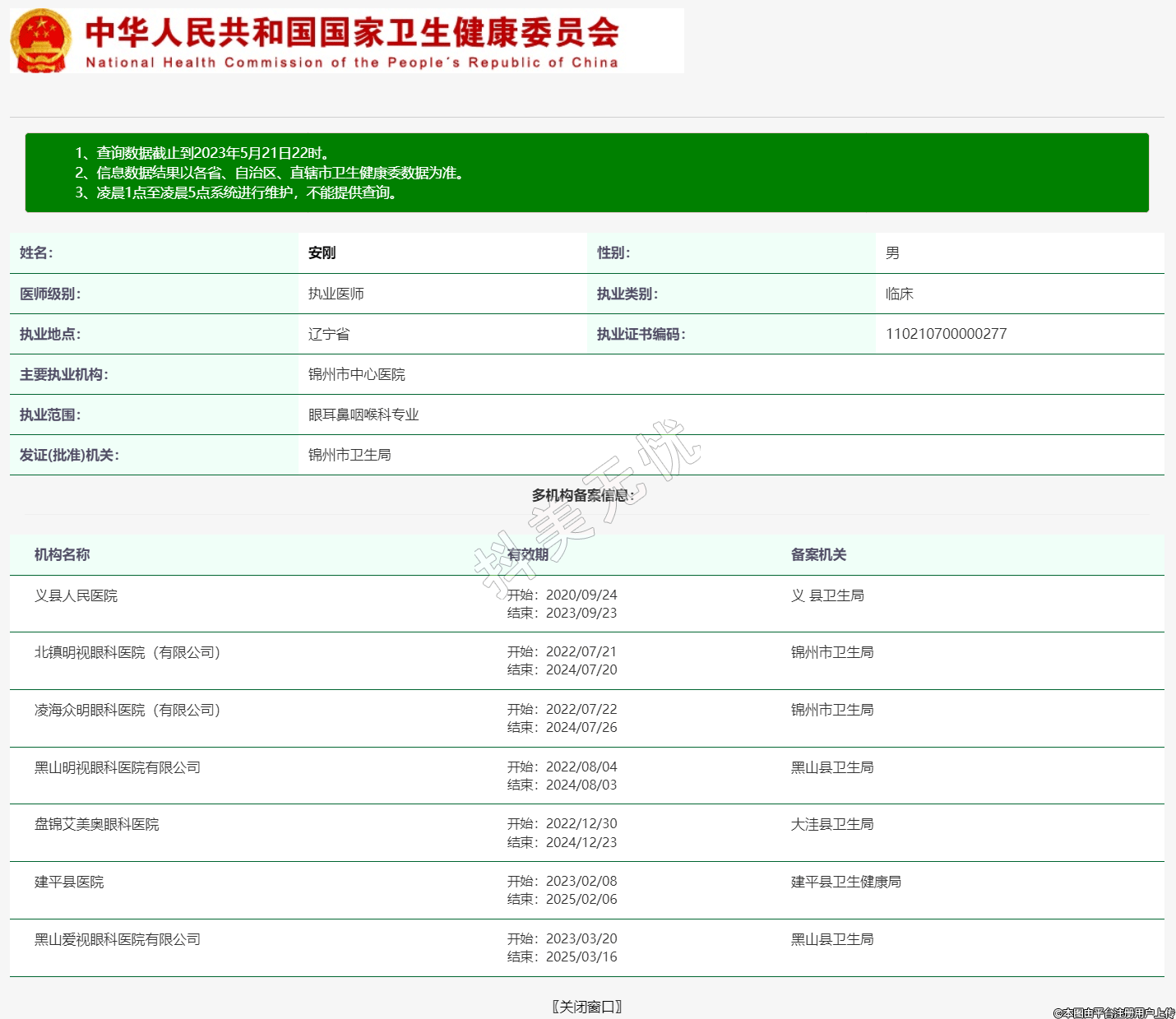This screenshot has height=1019, width=1176.
Task: Click the green notice about data cutoff
Action: [587, 173]
